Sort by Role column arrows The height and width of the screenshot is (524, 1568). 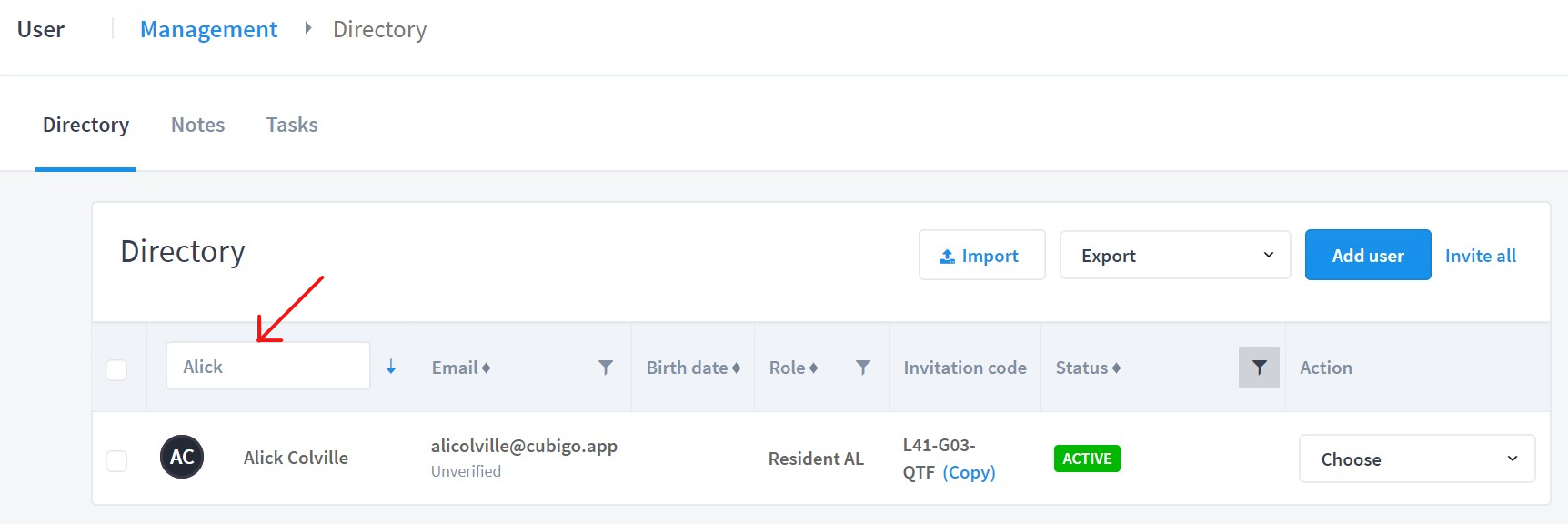(x=813, y=368)
